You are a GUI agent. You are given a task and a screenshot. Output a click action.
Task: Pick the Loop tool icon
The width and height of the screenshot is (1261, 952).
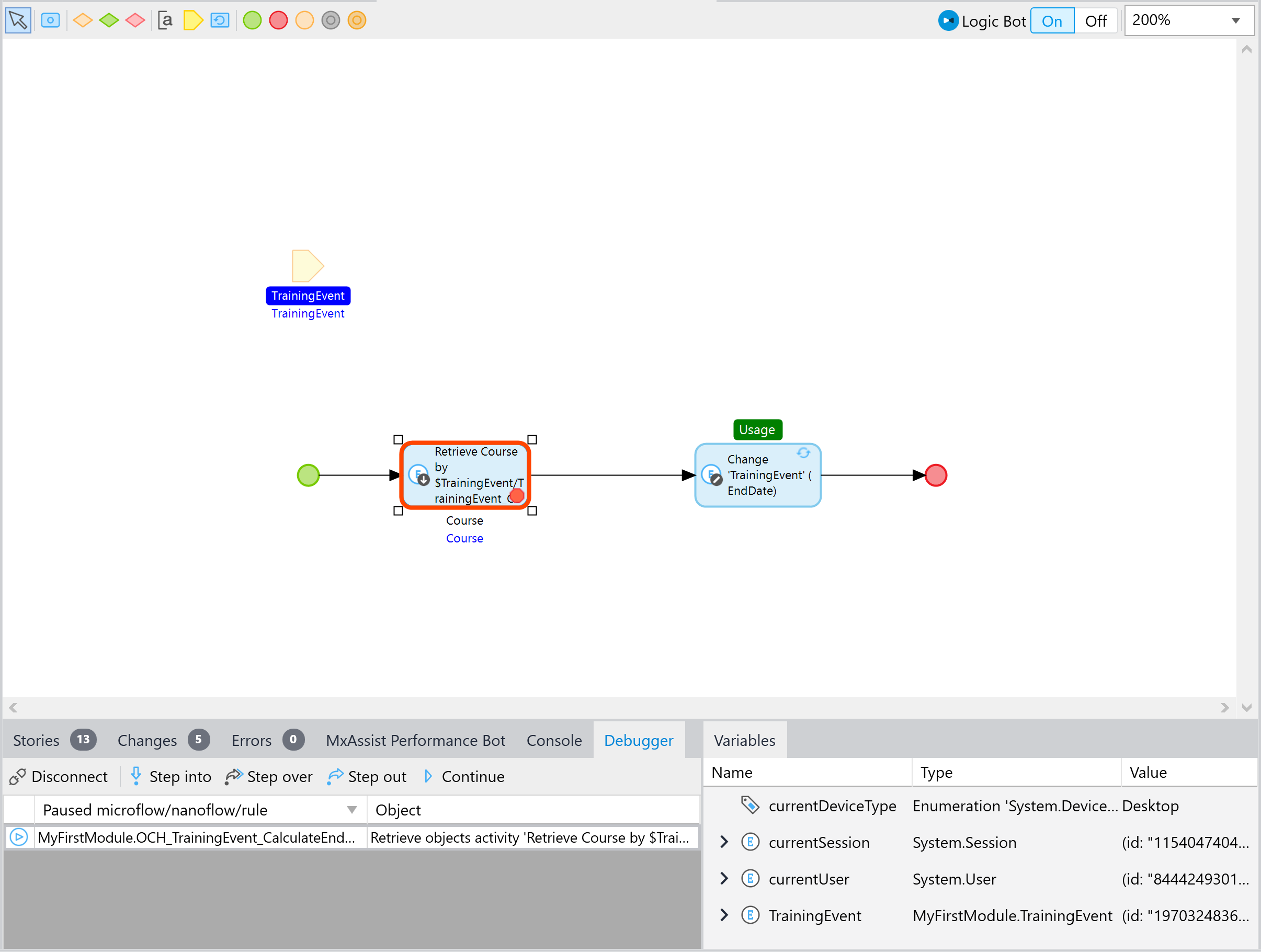coord(220,20)
